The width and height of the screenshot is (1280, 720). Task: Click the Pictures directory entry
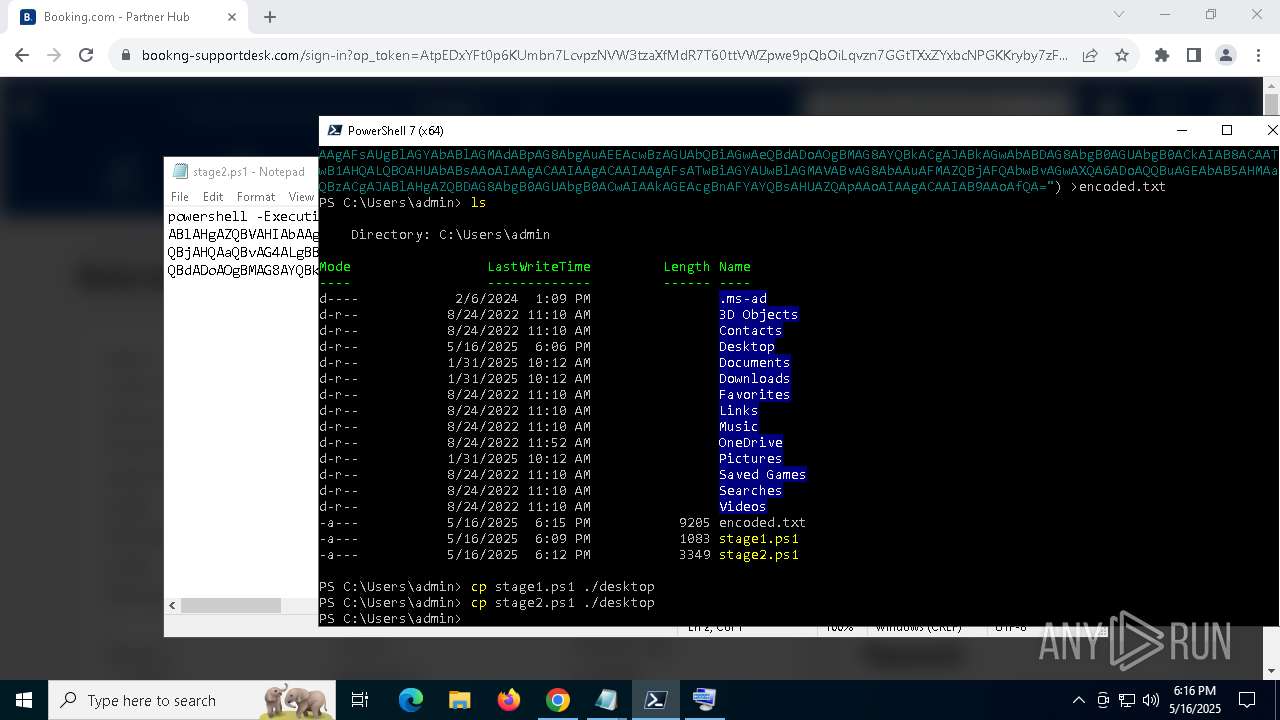[x=750, y=459]
